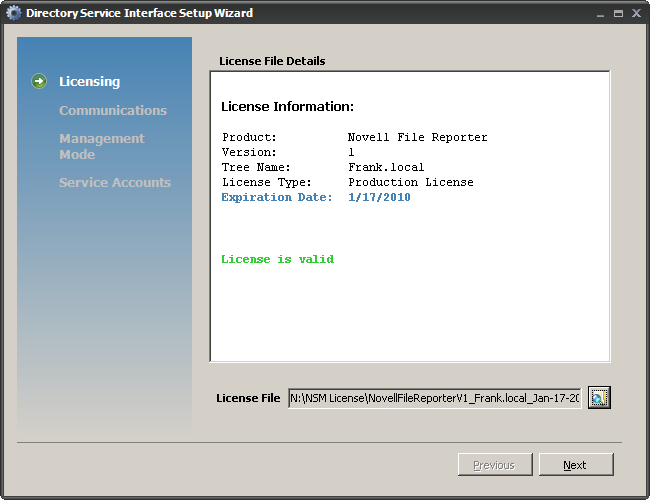Click the 'Product:' label
Viewport: 650px width, 500px height.
tap(249, 137)
